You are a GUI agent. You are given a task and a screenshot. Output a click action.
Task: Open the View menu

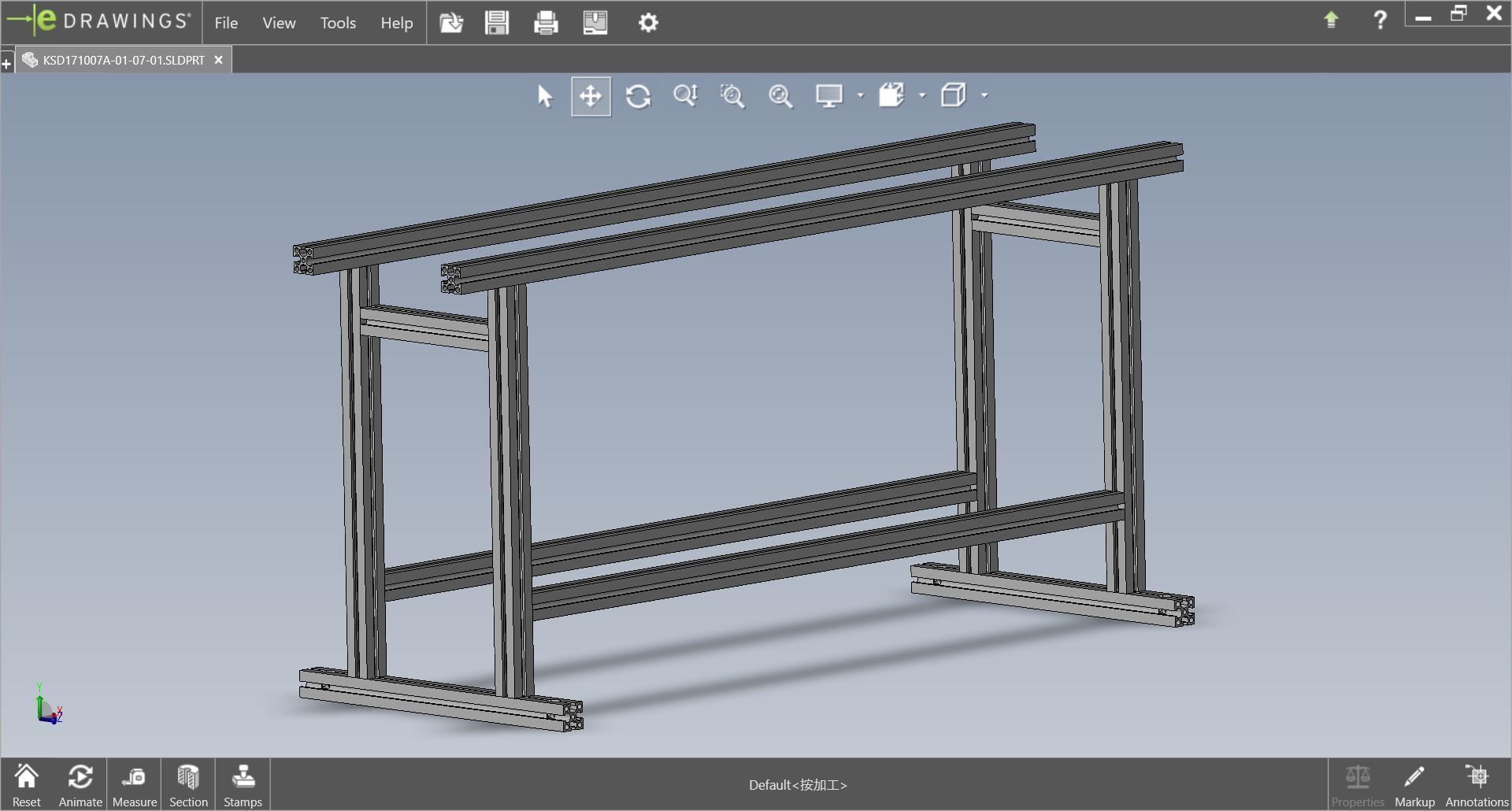(279, 23)
